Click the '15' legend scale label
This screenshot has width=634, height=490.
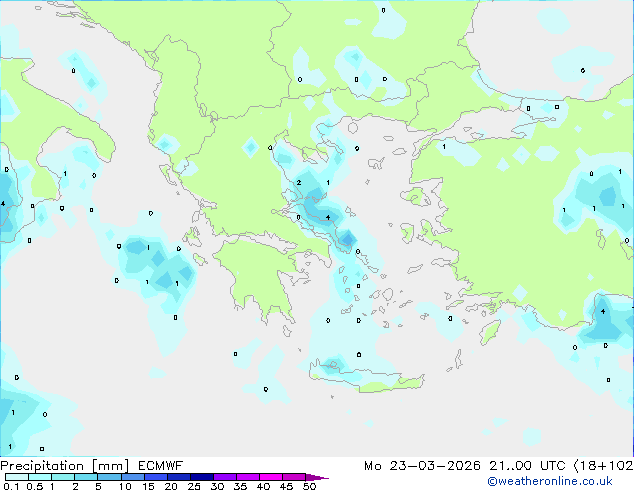[x=148, y=486]
